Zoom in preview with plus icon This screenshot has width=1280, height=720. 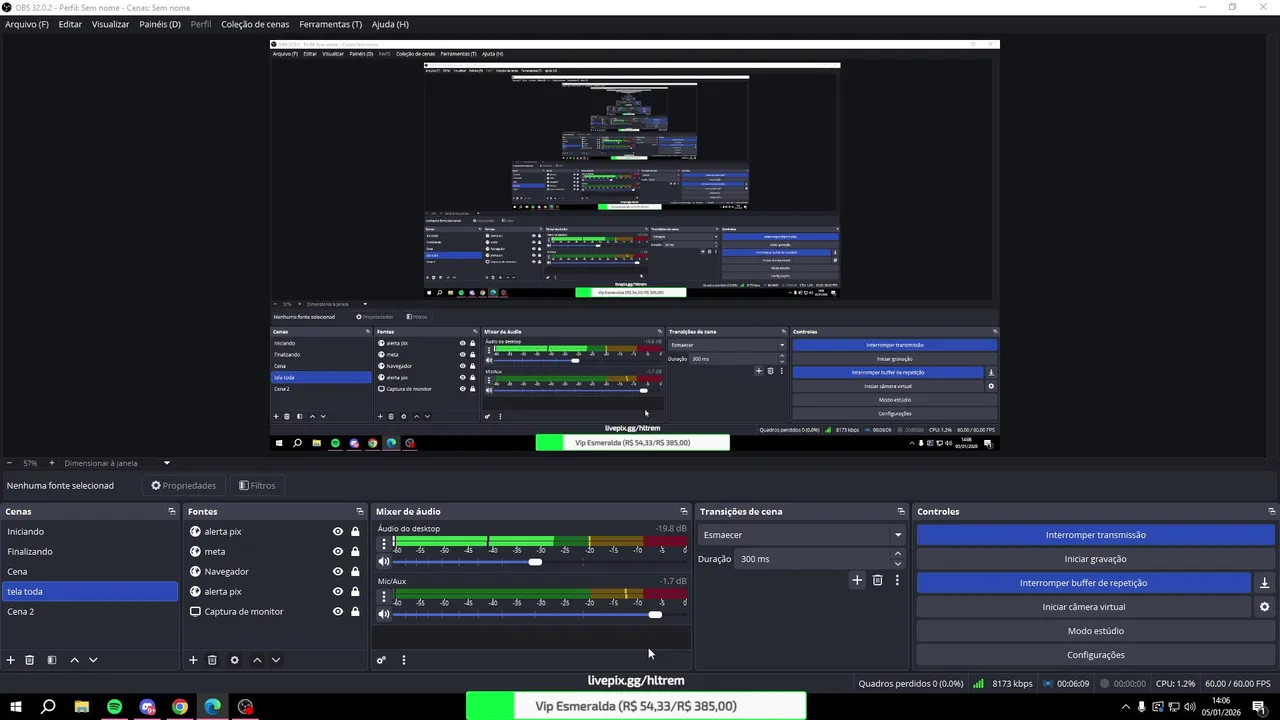52,463
